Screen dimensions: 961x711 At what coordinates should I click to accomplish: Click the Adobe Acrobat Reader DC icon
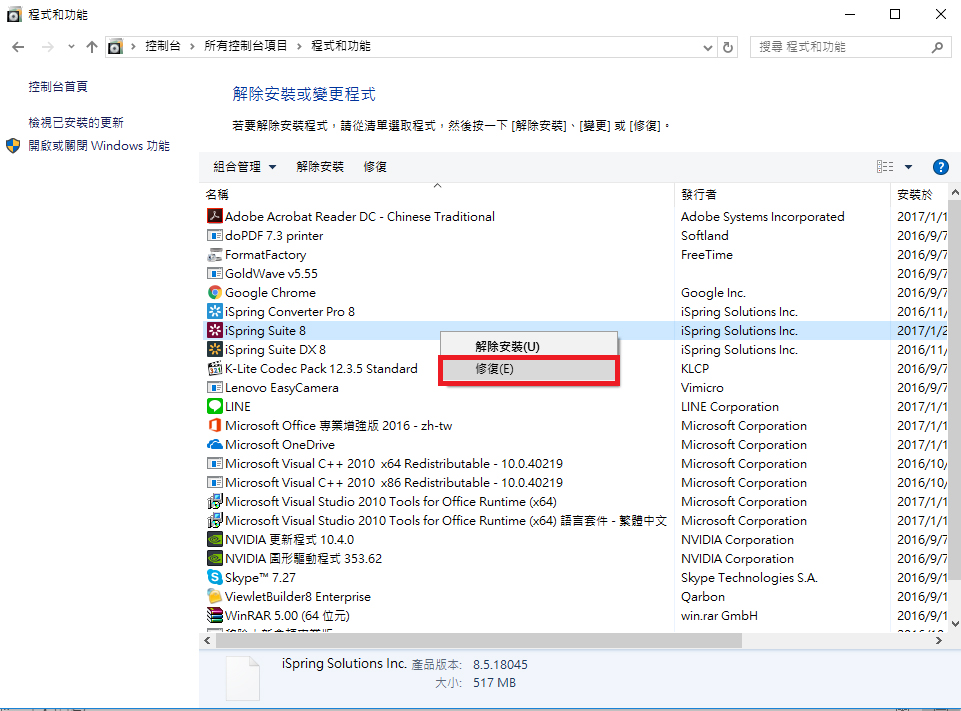pos(213,216)
